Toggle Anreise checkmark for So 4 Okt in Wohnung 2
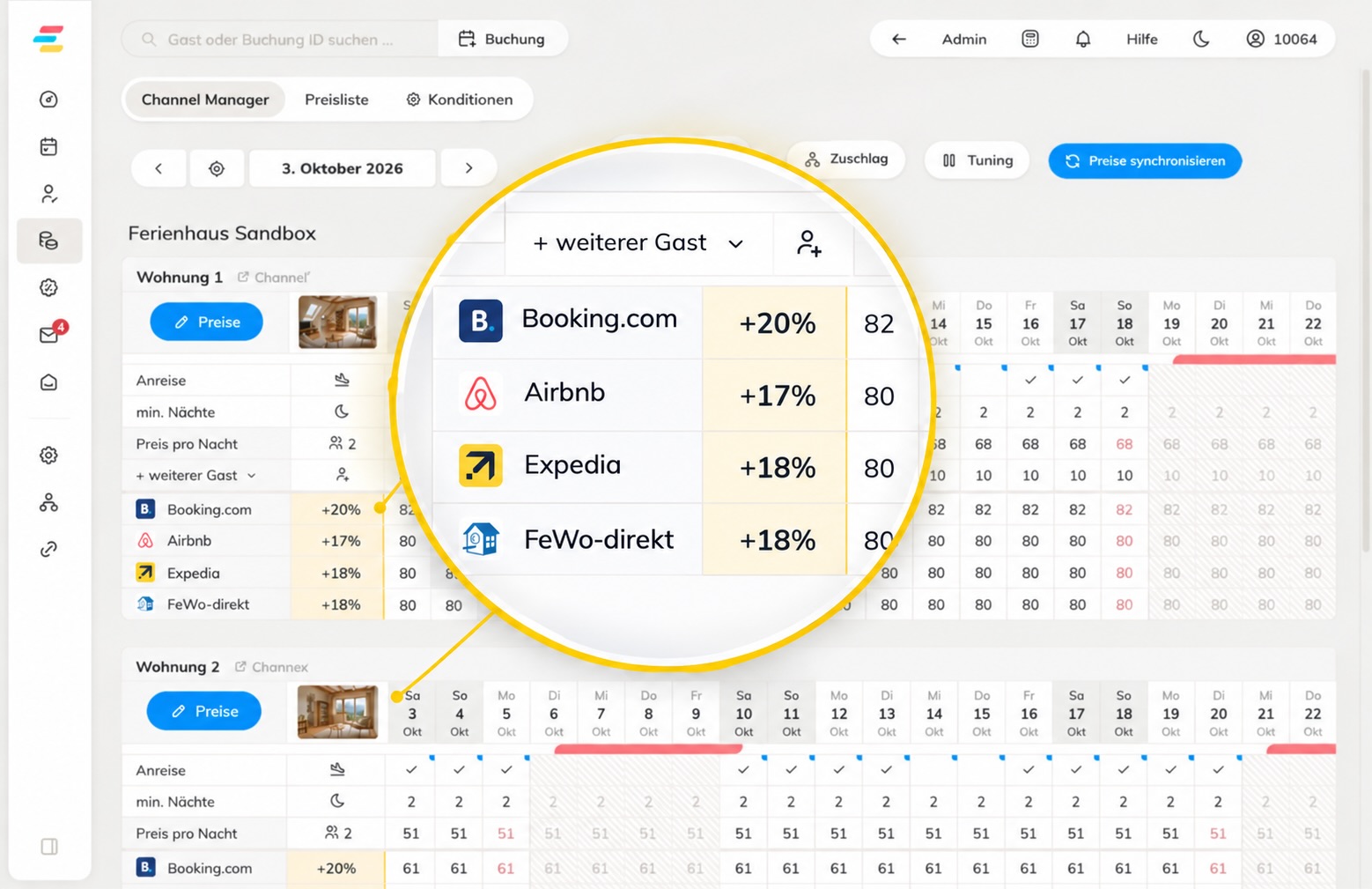Screen dimensions: 1372x889 tap(459, 770)
